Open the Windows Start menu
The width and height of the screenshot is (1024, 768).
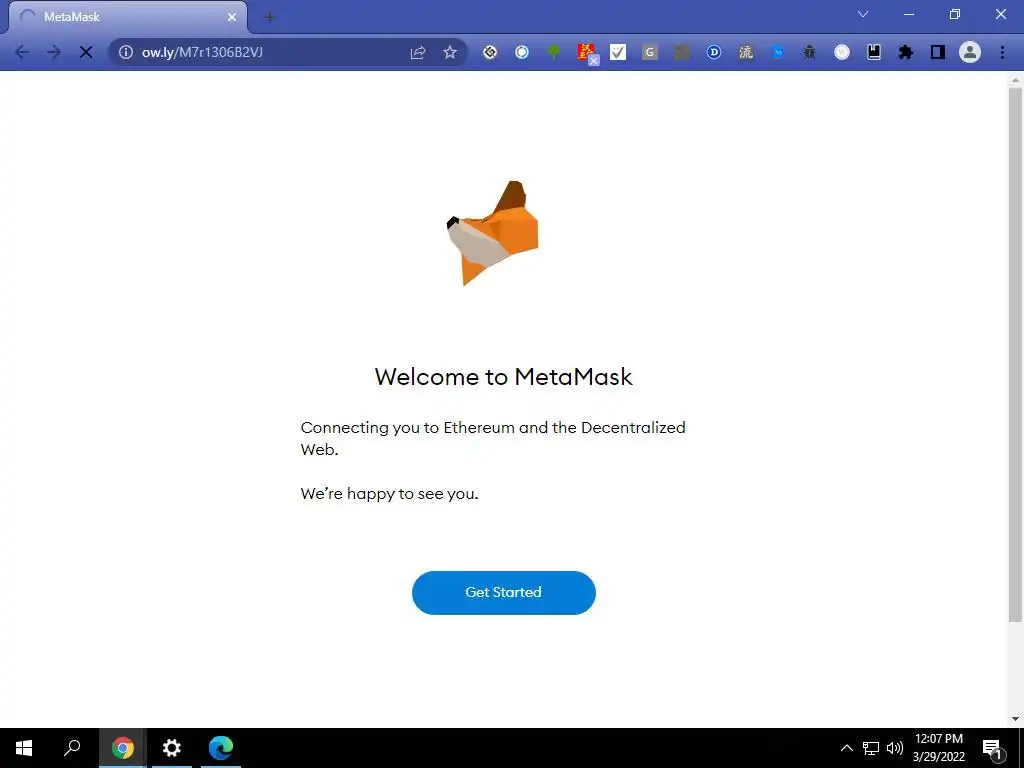pos(24,748)
